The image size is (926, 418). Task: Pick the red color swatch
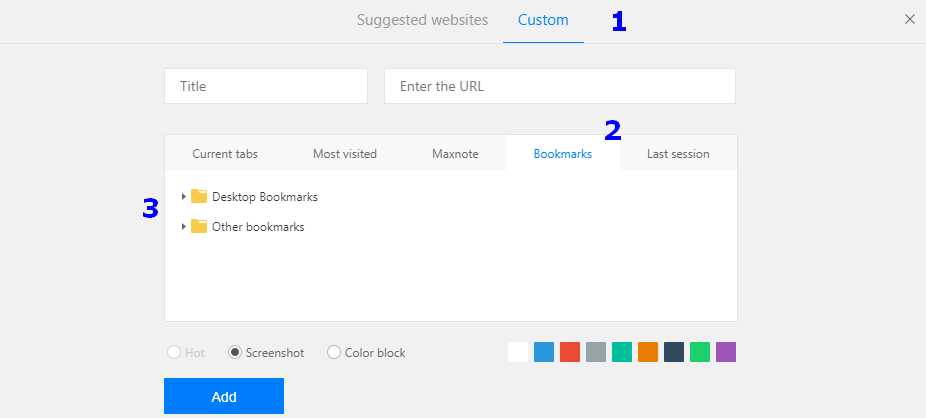pyautogui.click(x=570, y=352)
